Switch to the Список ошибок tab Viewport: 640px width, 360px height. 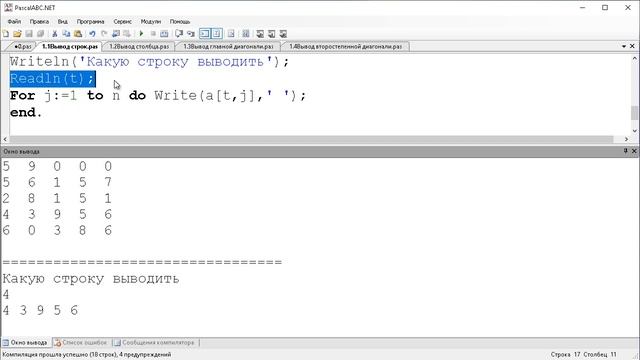(x=81, y=342)
